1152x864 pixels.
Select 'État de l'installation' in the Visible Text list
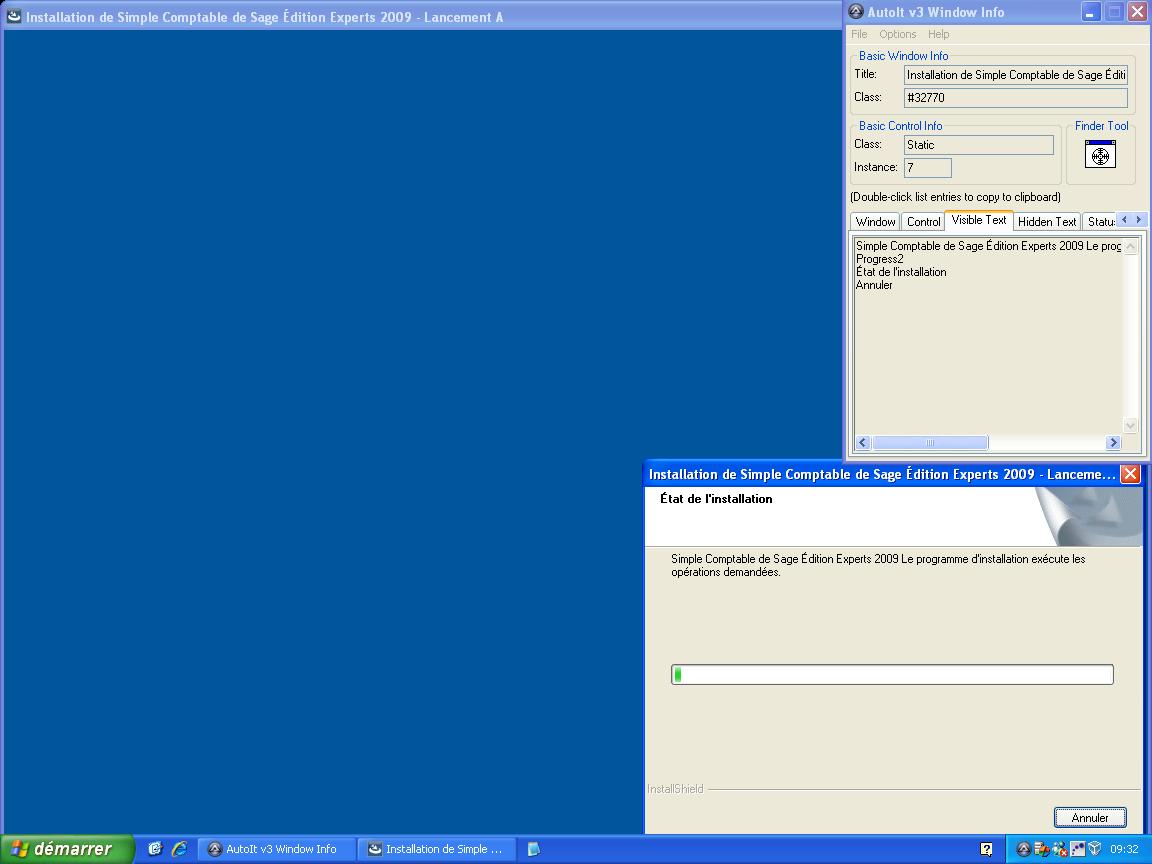pyautogui.click(x=901, y=272)
